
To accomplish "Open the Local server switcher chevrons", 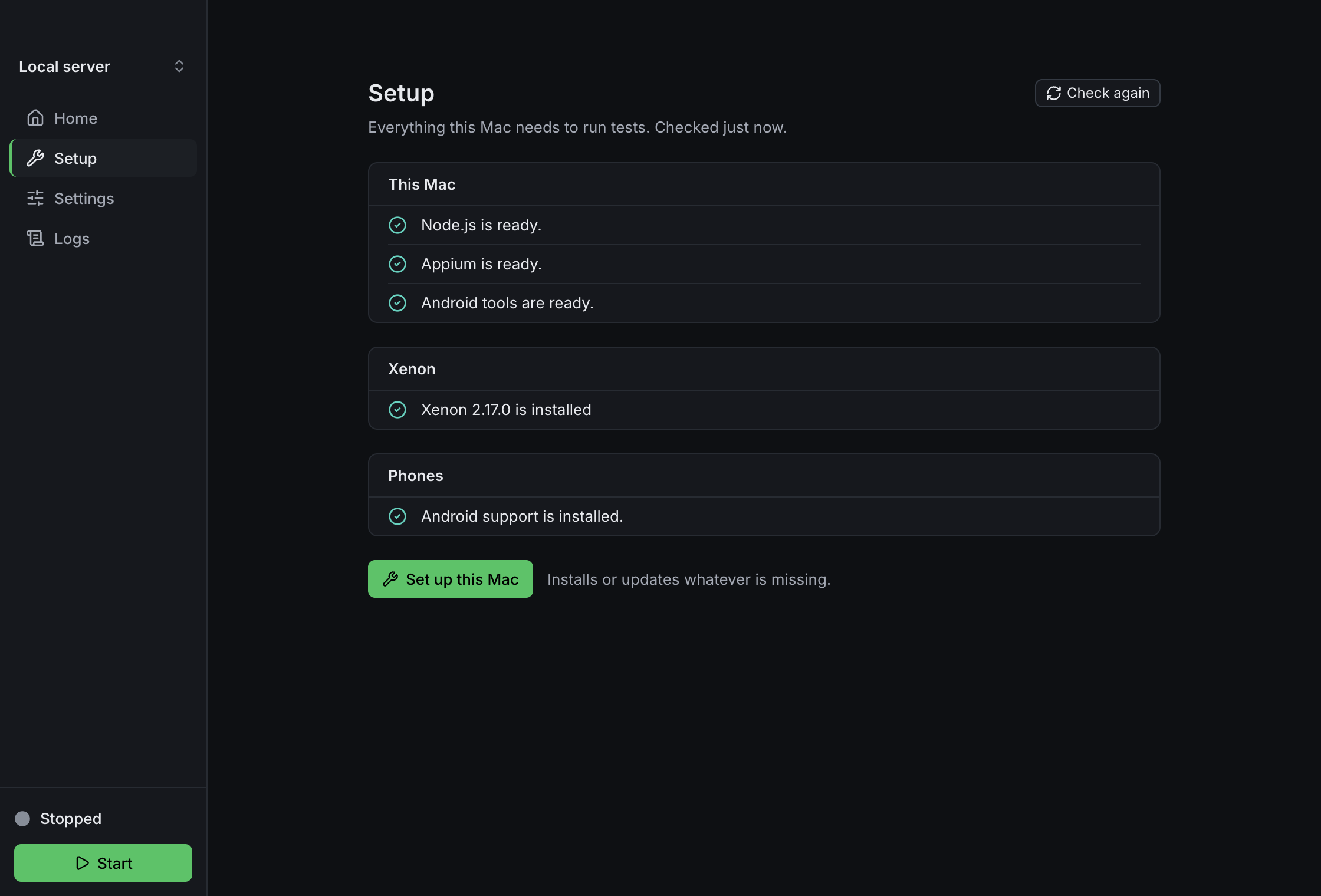I will pyautogui.click(x=179, y=66).
